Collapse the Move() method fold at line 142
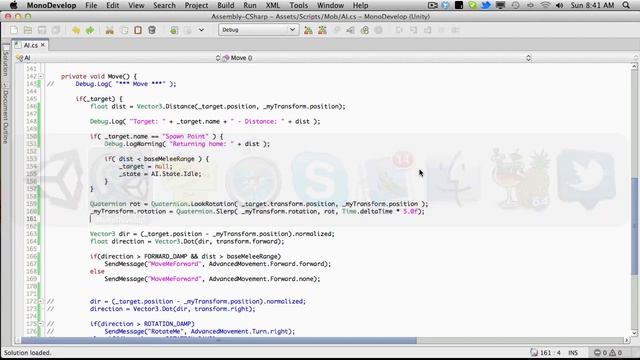Image resolution: width=640 pixels, height=360 pixels. [x=41, y=76]
